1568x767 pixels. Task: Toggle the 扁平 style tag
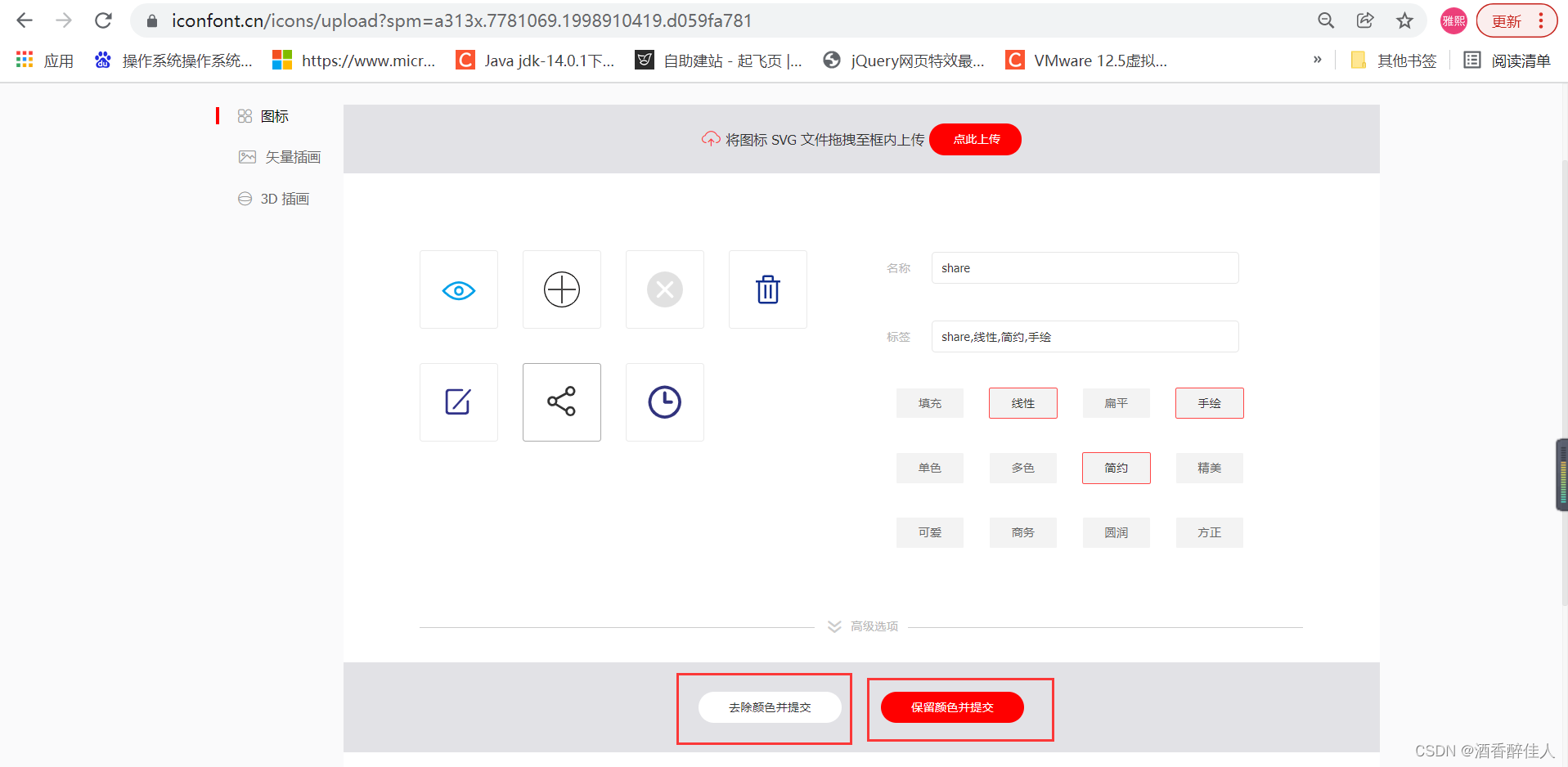point(1116,403)
